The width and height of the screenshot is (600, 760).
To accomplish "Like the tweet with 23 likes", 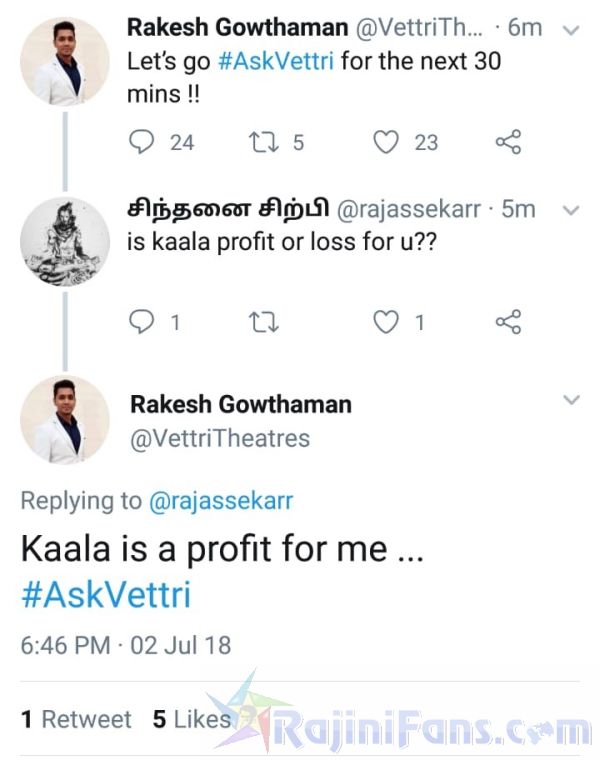I will tap(386, 142).
